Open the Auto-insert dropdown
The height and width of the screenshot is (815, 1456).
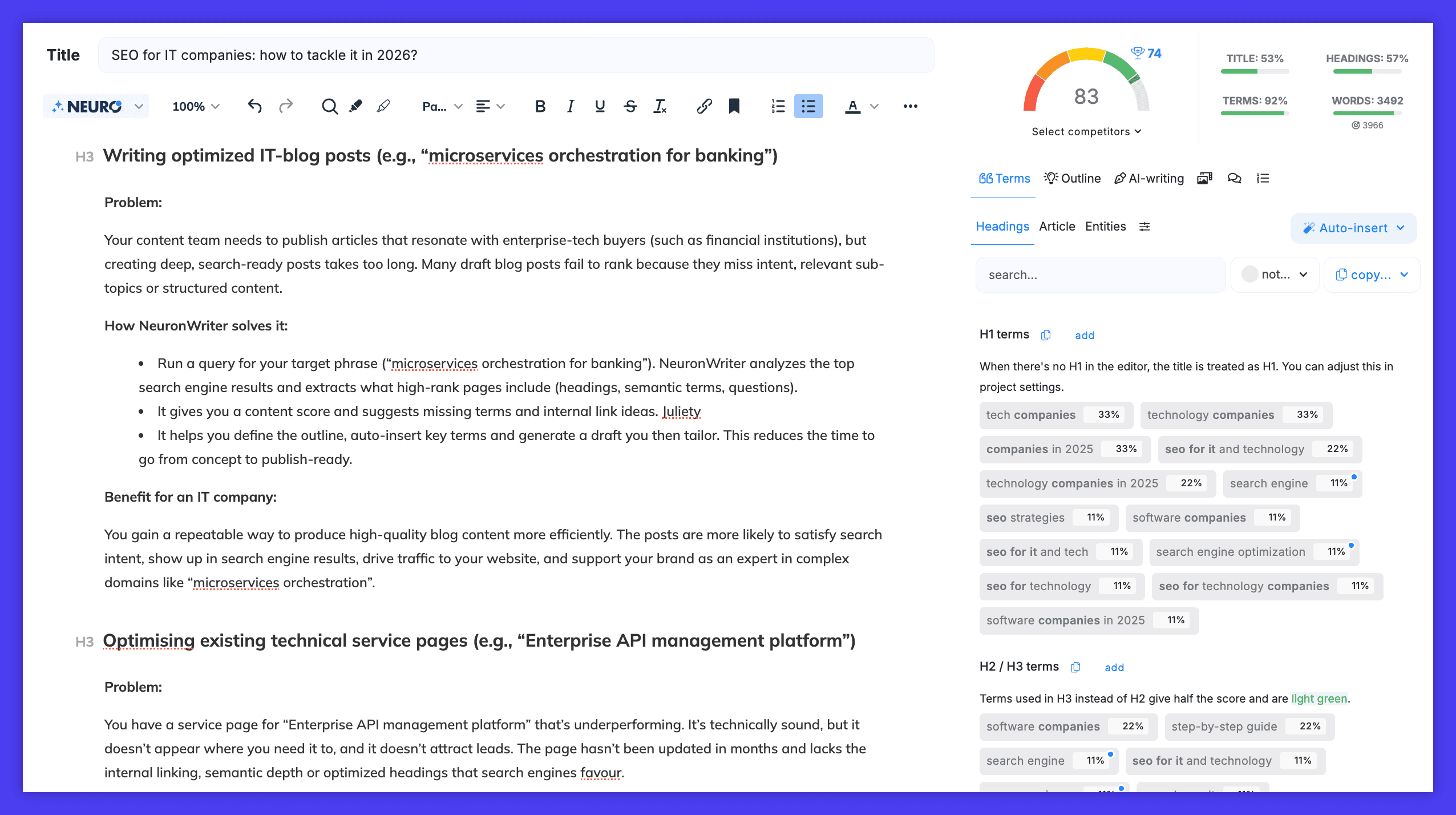pyautogui.click(x=1353, y=228)
